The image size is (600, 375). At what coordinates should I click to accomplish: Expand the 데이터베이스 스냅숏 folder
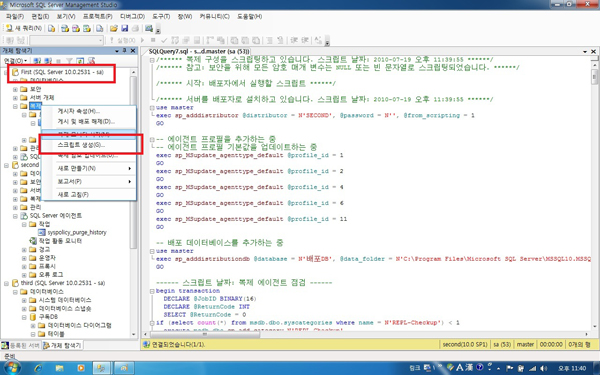click(x=24, y=308)
